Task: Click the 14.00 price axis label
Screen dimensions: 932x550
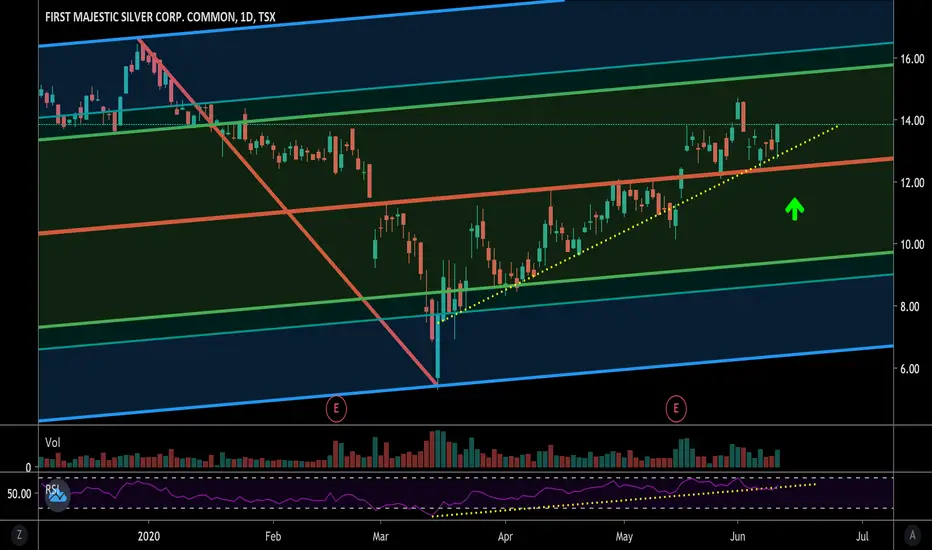Action: pyautogui.click(x=912, y=121)
